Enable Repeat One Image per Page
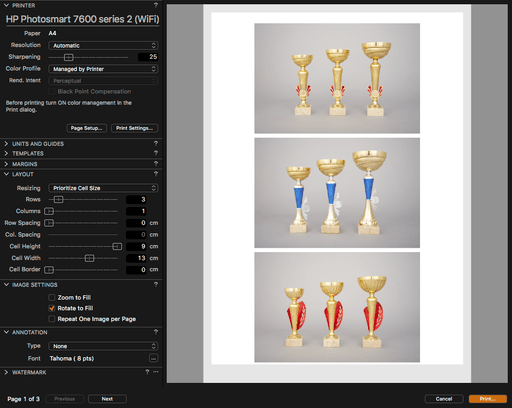This screenshot has height=408, width=512. point(52,319)
